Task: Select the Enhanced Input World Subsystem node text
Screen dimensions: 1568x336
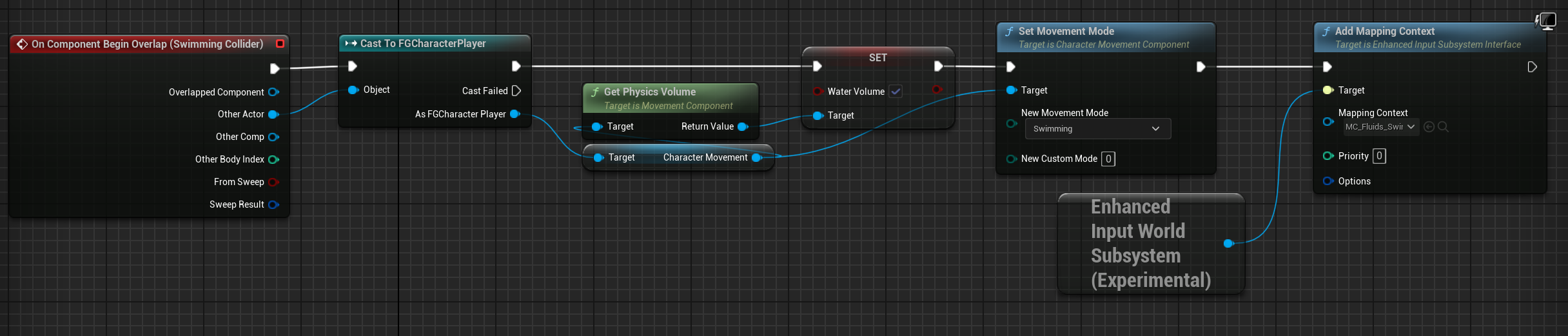Action: click(1151, 243)
